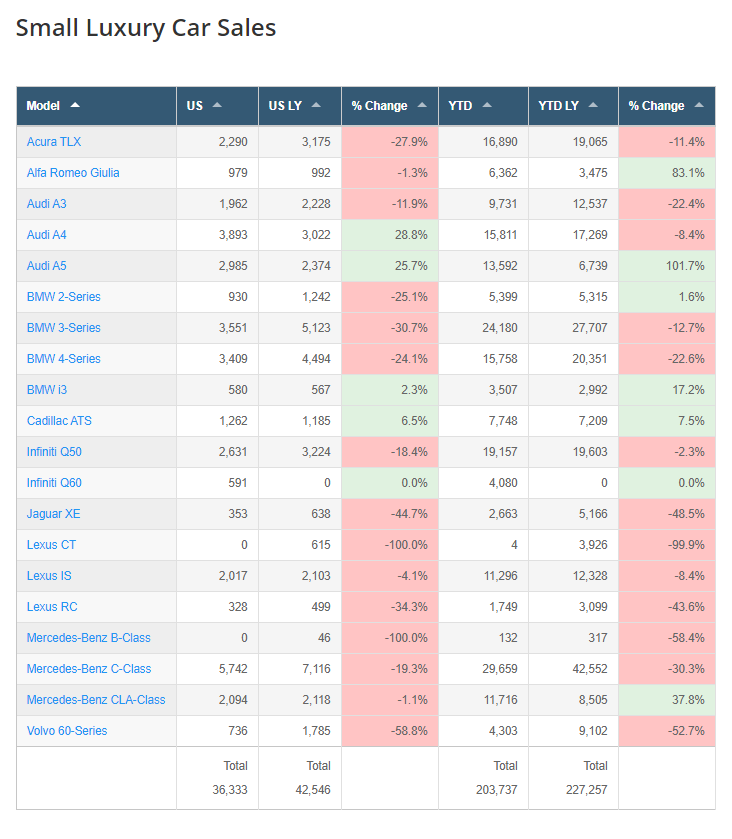Select Jaguar XE -44.7% cell
Screen dimensions: 732x839
click(390, 514)
